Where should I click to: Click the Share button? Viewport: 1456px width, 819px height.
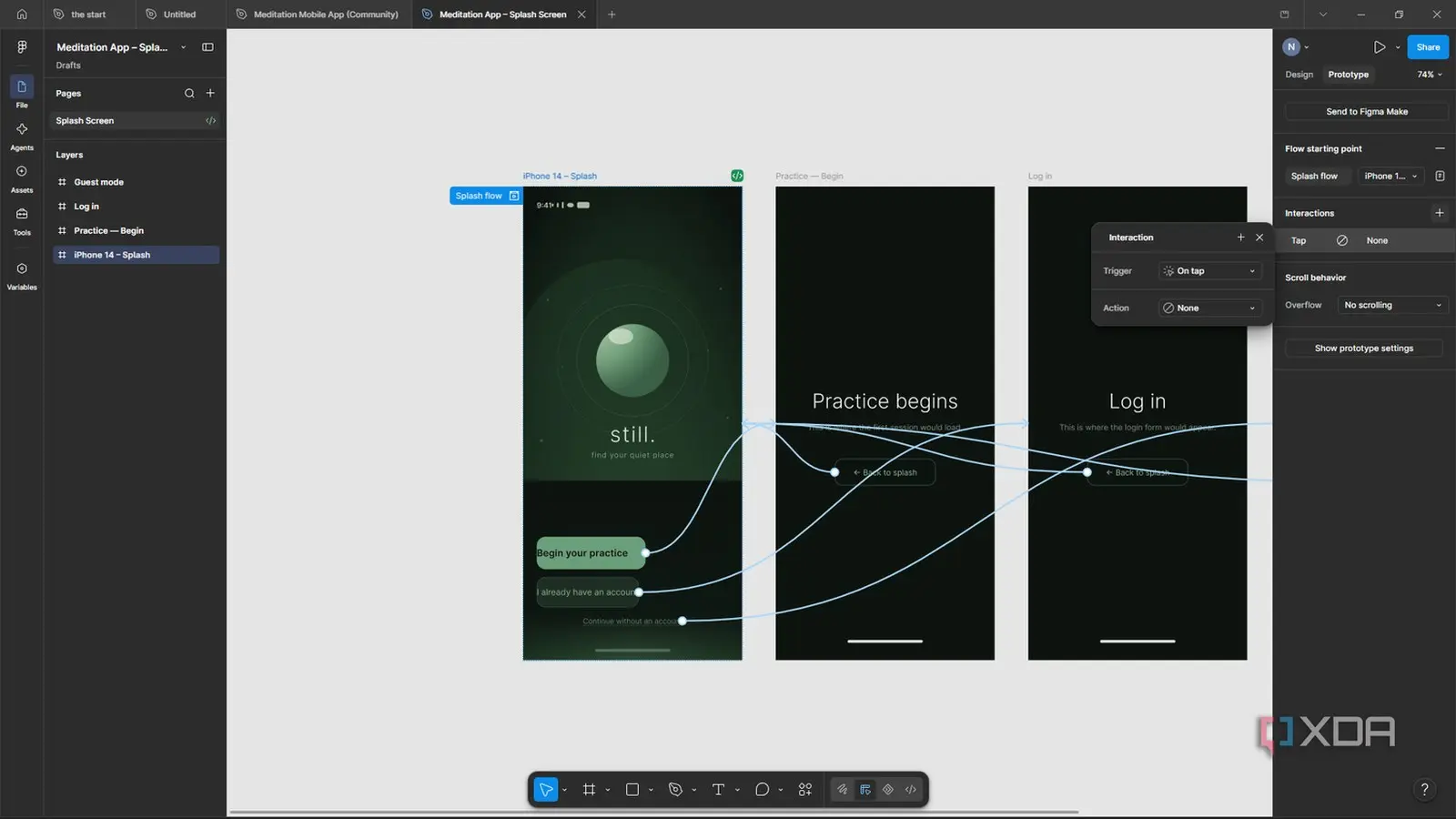click(x=1428, y=47)
